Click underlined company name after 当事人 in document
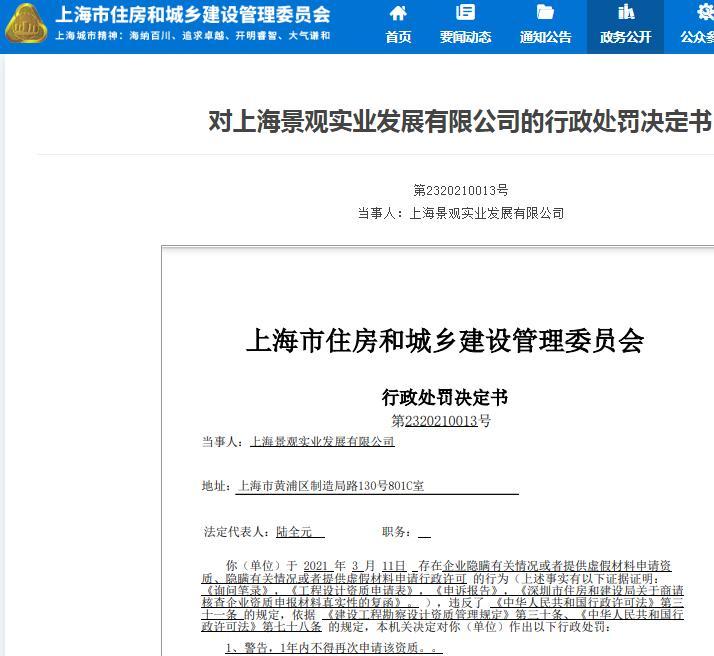 [x=322, y=442]
